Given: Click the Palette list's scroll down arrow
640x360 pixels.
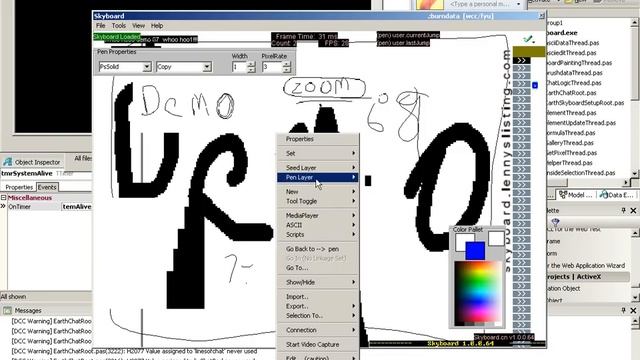Looking at the screenshot, I should pos(635,297).
